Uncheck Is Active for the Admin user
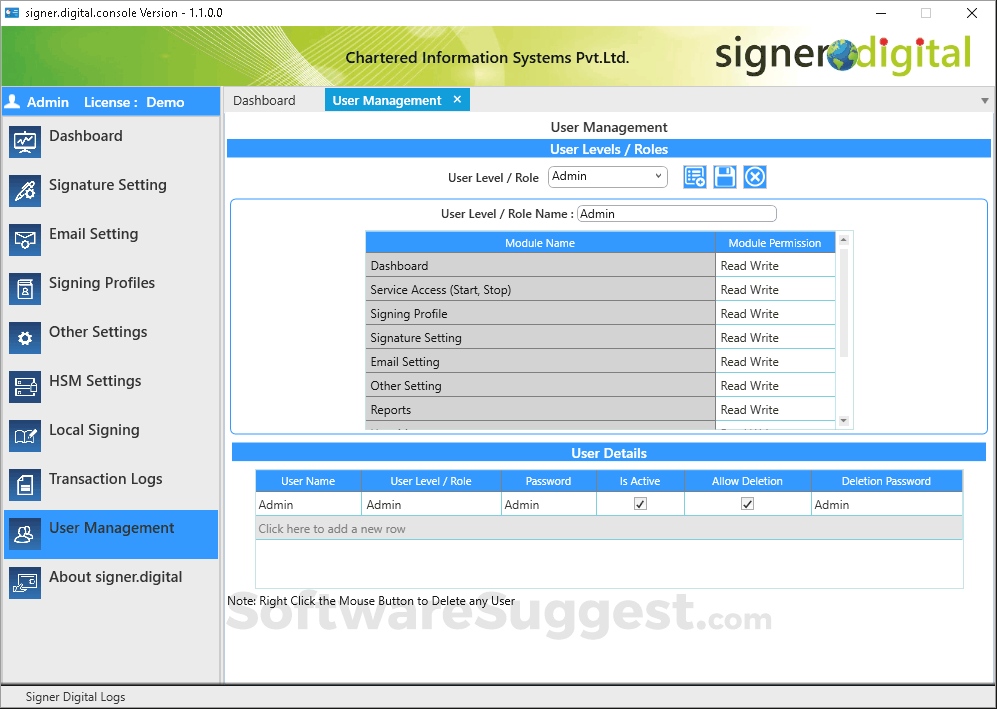 pyautogui.click(x=641, y=504)
